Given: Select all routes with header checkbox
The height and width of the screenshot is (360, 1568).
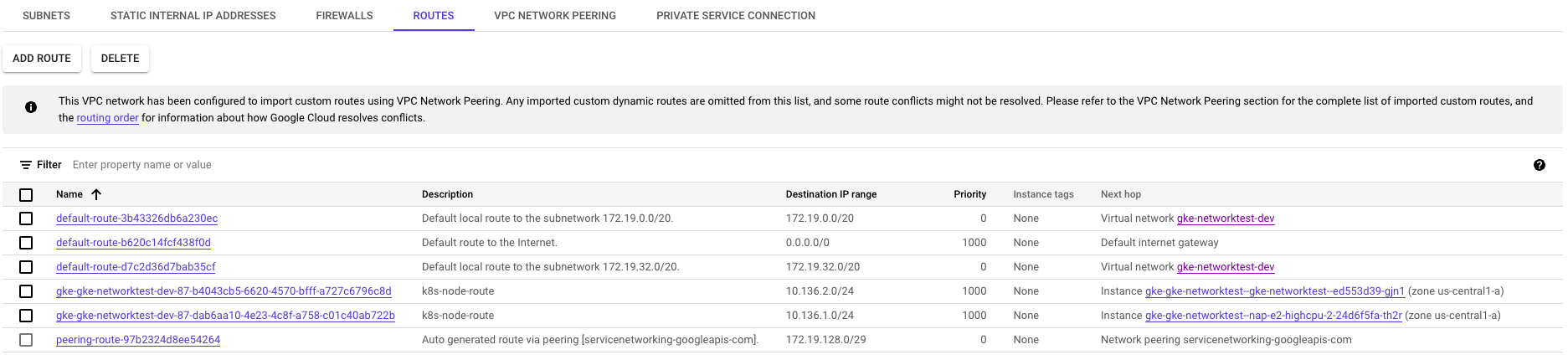Looking at the screenshot, I should point(26,194).
